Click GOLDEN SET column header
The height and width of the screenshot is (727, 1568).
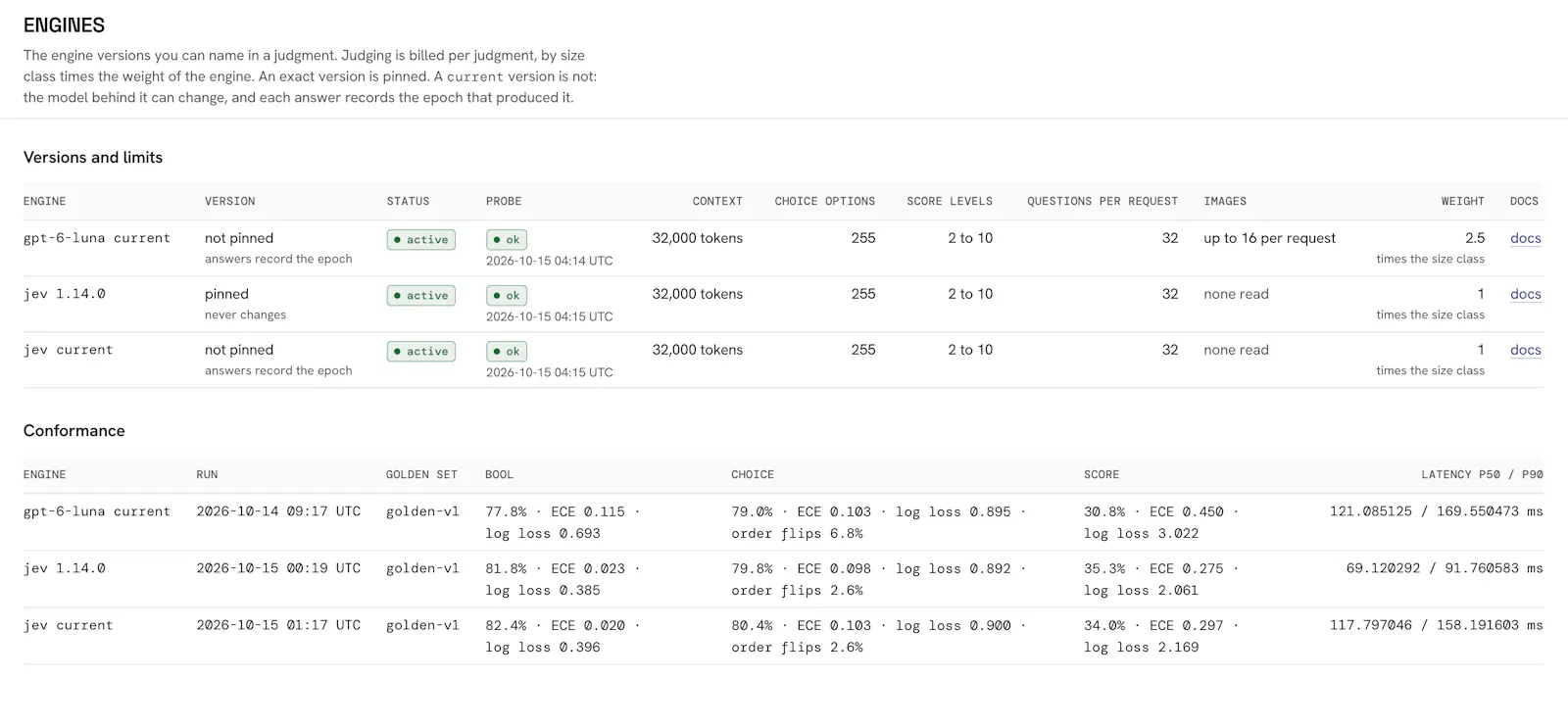(x=421, y=474)
